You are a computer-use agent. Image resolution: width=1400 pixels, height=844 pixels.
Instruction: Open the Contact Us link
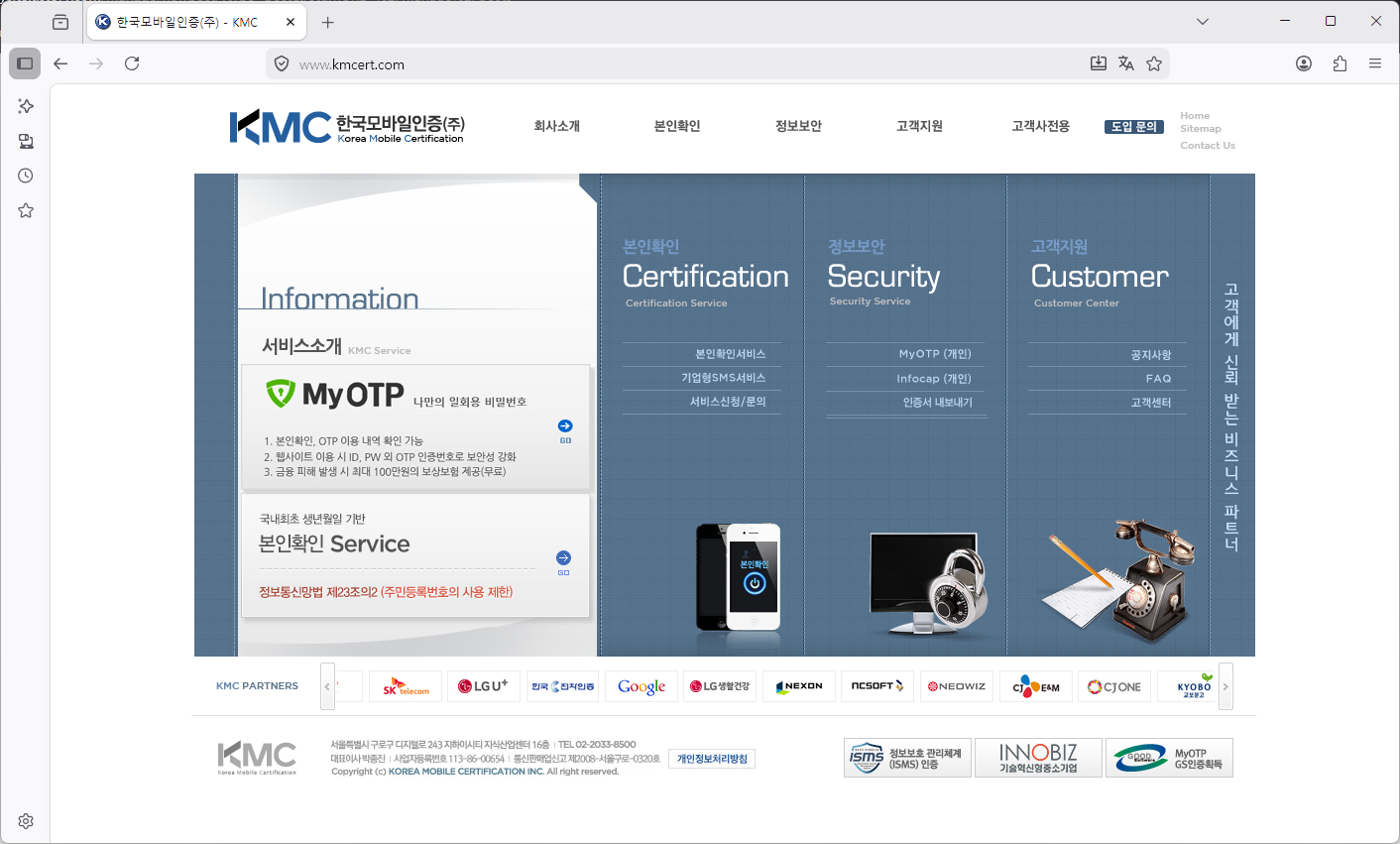pyautogui.click(x=1208, y=146)
